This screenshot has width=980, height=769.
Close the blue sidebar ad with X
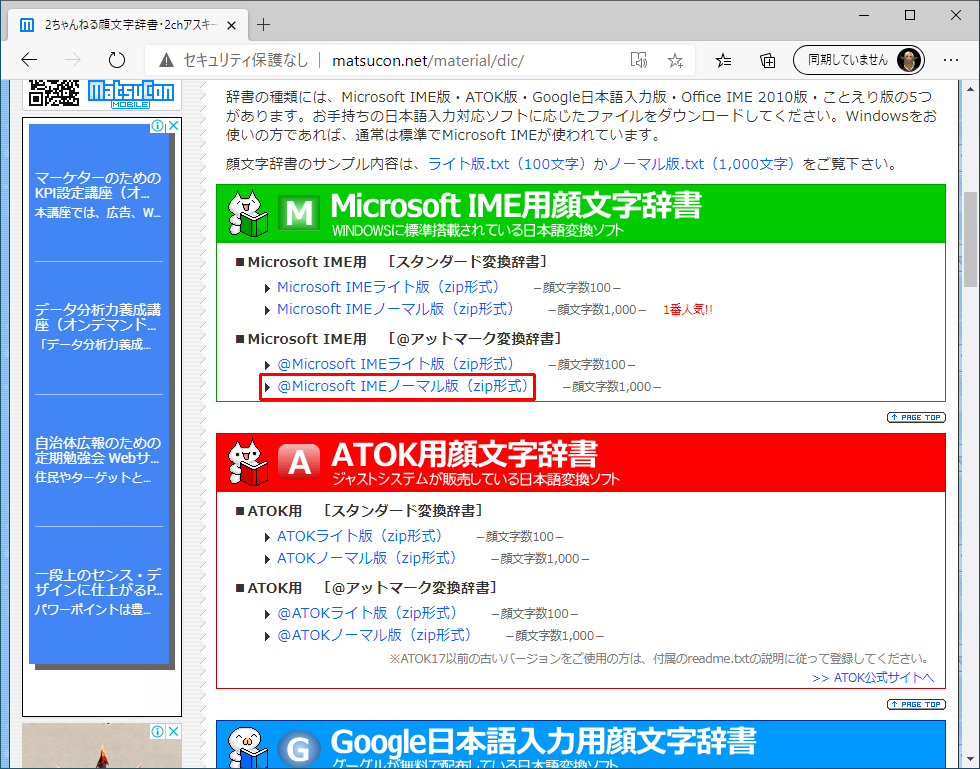pos(173,126)
